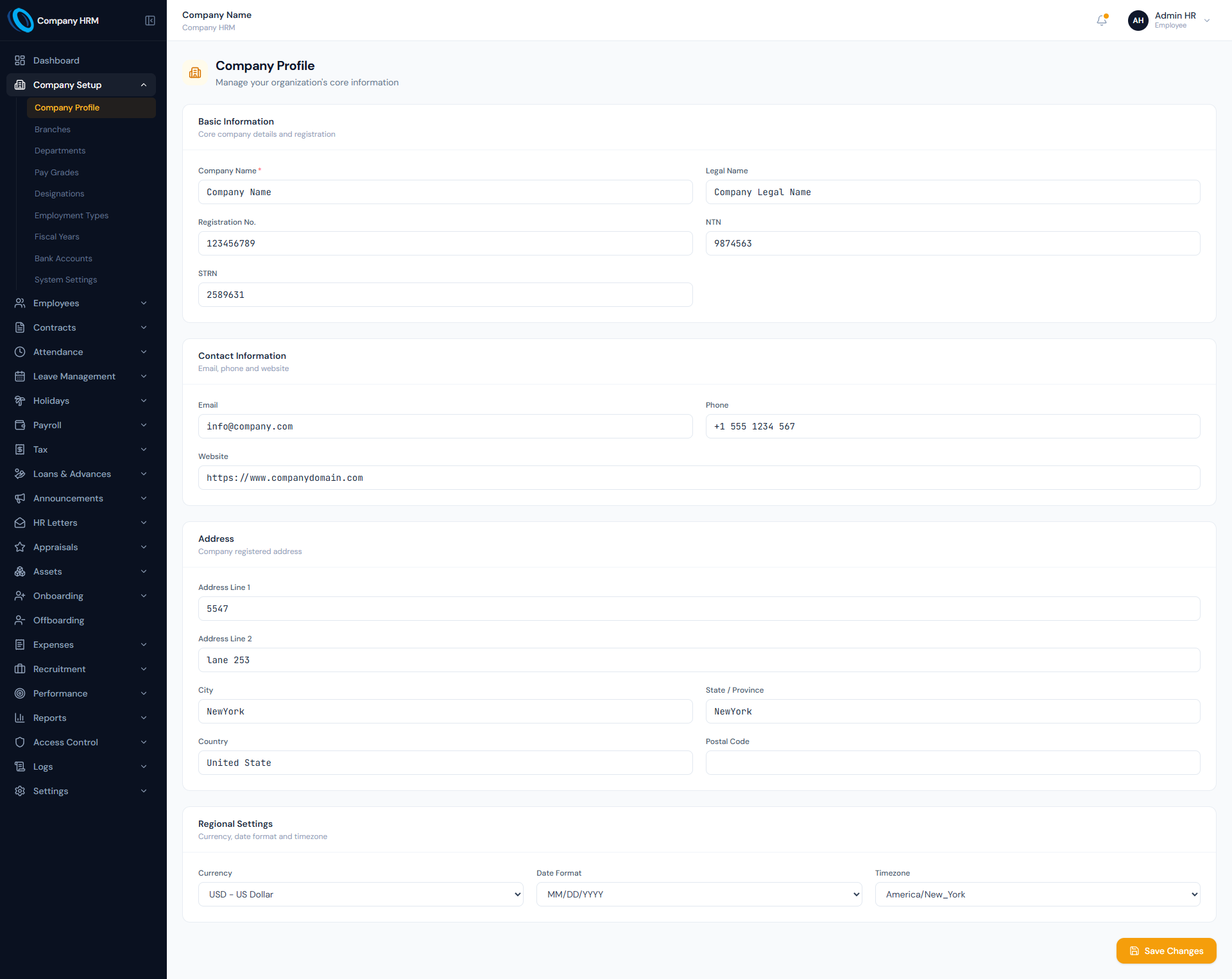
Task: Open the Date Format dropdown
Action: click(699, 894)
